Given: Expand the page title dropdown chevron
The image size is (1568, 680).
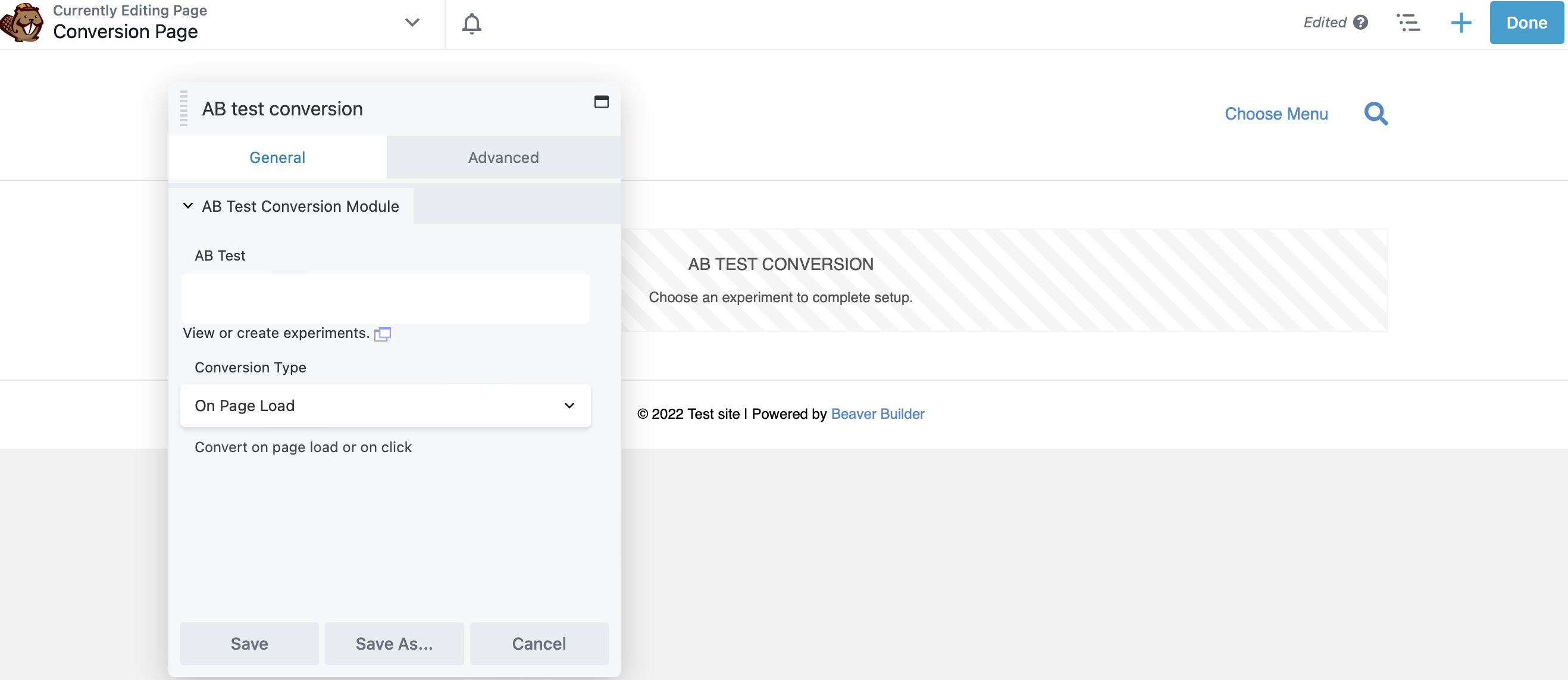Looking at the screenshot, I should click(x=412, y=23).
